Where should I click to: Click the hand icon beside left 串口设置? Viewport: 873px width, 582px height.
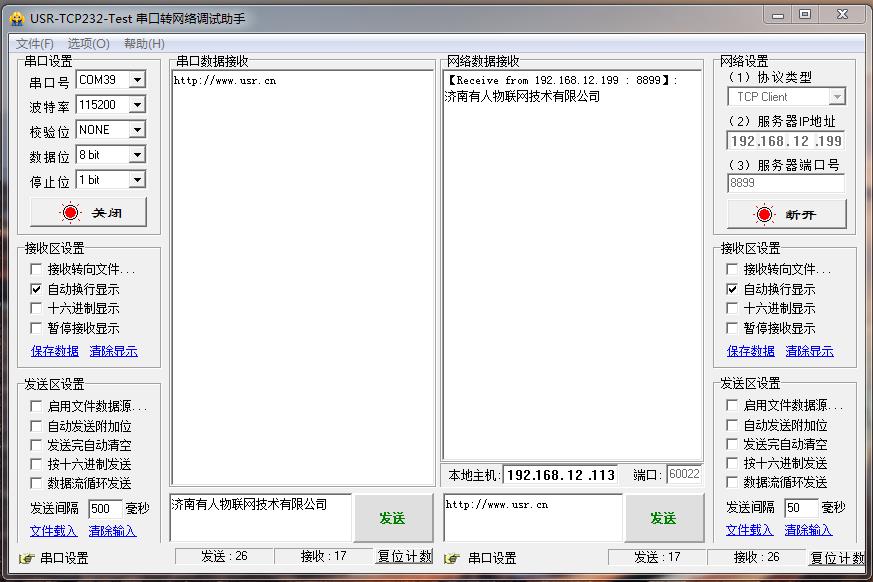click(x=26, y=559)
